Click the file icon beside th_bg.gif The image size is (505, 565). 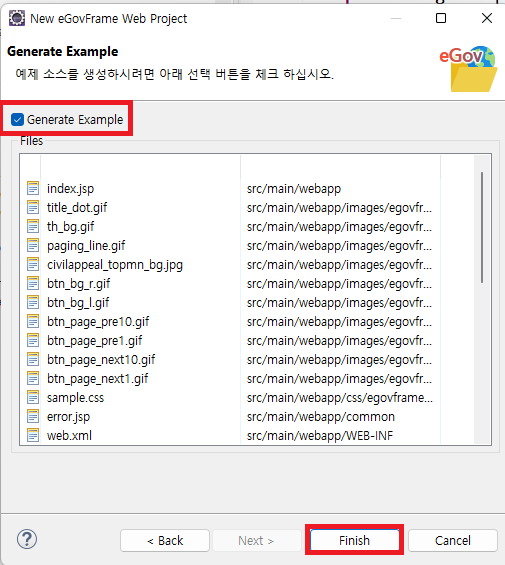pyautogui.click(x=33, y=227)
